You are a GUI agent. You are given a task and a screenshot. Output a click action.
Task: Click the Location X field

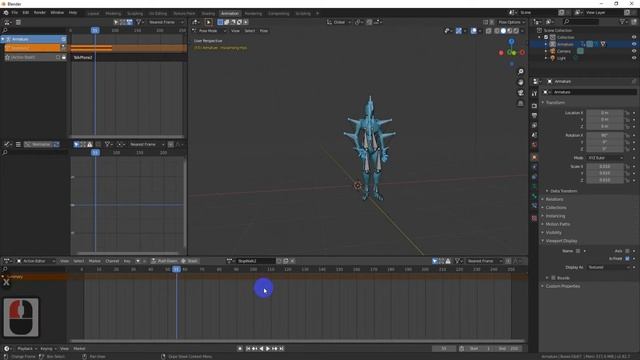[605, 113]
